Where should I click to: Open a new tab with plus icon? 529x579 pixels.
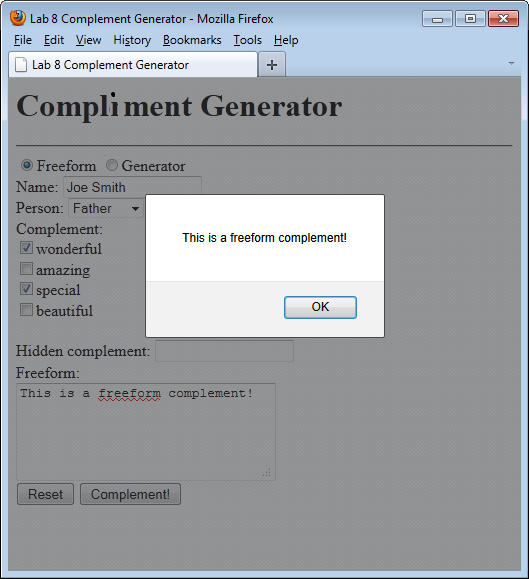(272, 65)
